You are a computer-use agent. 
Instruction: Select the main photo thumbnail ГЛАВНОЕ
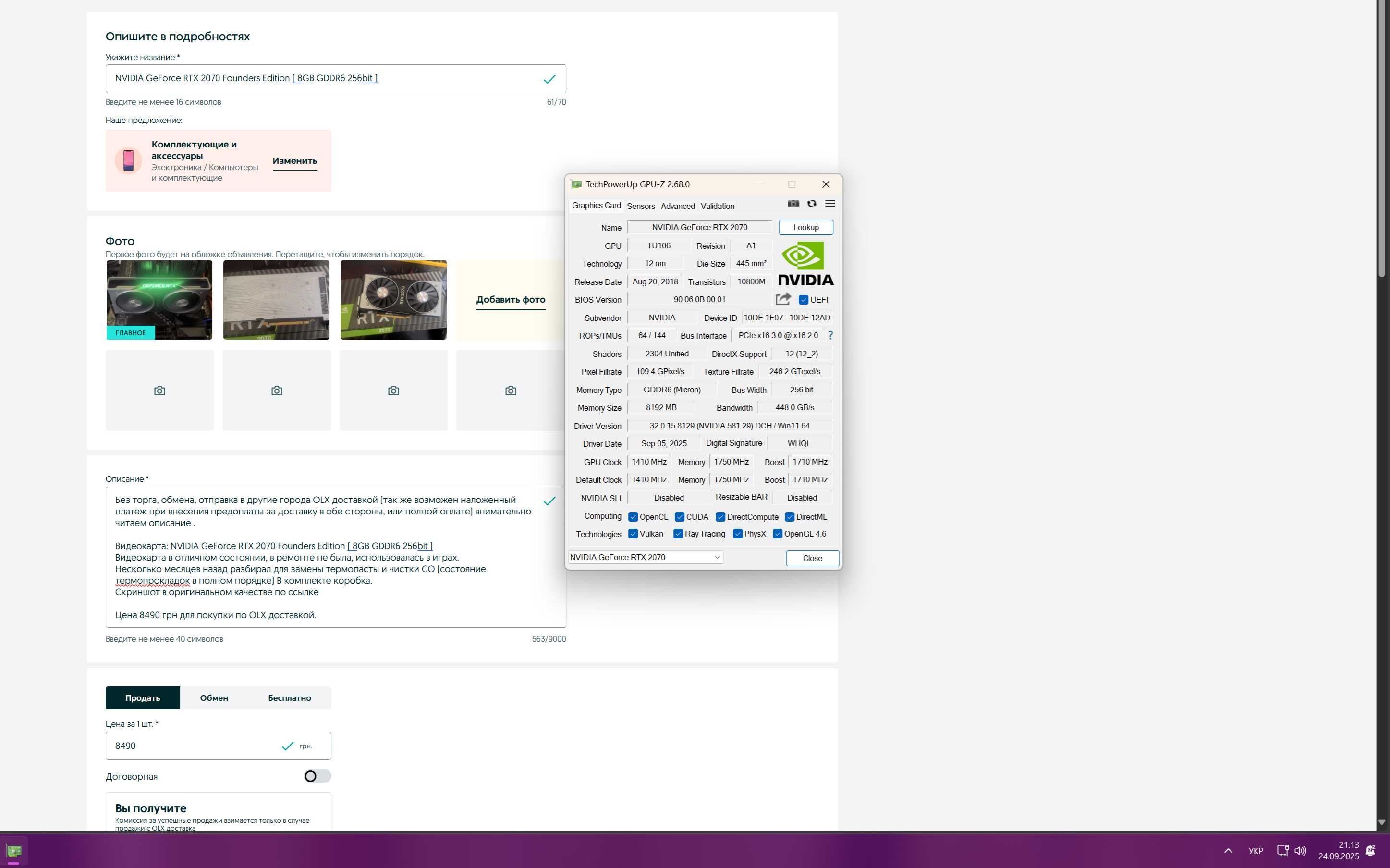(159, 300)
